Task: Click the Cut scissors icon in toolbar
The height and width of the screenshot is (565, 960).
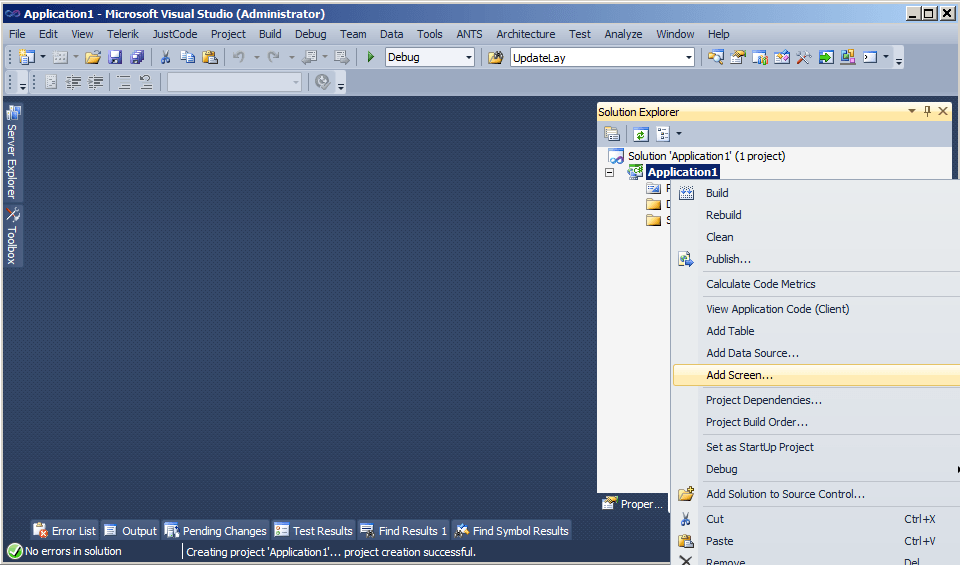Action: tap(165, 58)
